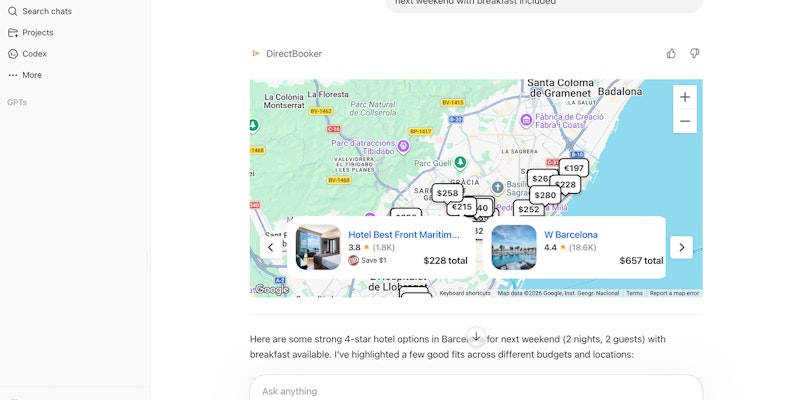Select the $252 map price marker
Viewport: 800px width, 400px height.
(x=529, y=209)
